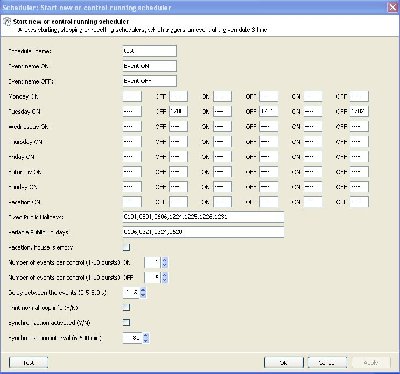This screenshot has width=400, height=374.
Task: Increase the synchronization interval value
Action: click(x=146, y=335)
